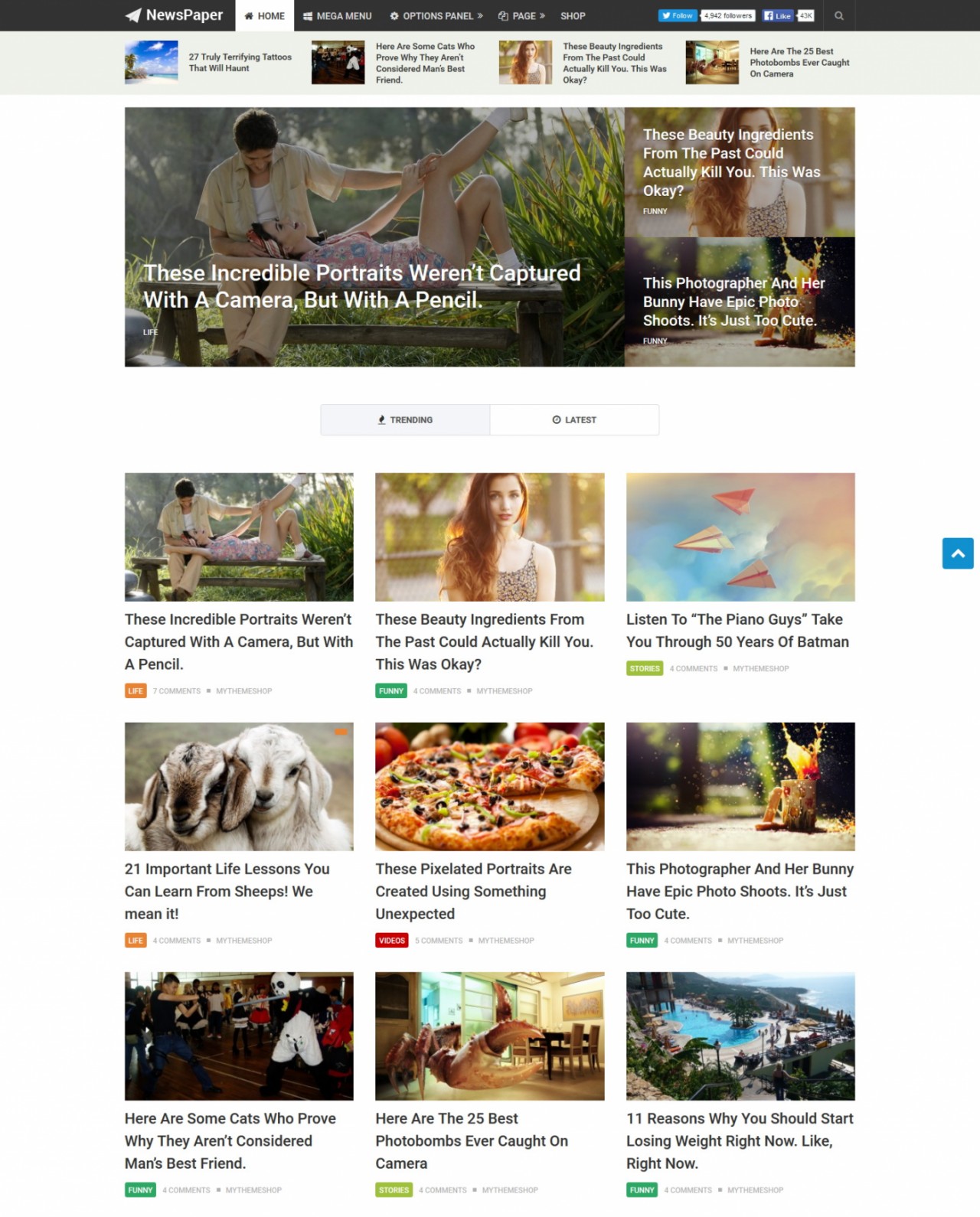Click the scroll-to-top arrow button
The height and width of the screenshot is (1217, 980).
coord(958,553)
